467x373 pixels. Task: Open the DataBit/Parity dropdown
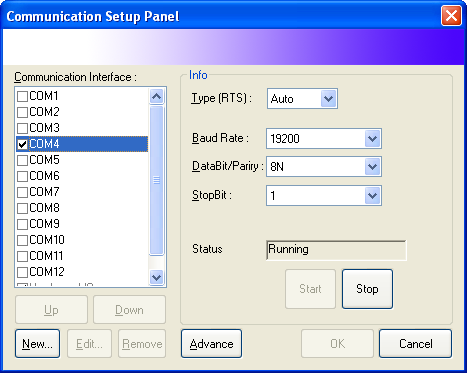pyautogui.click(x=372, y=166)
